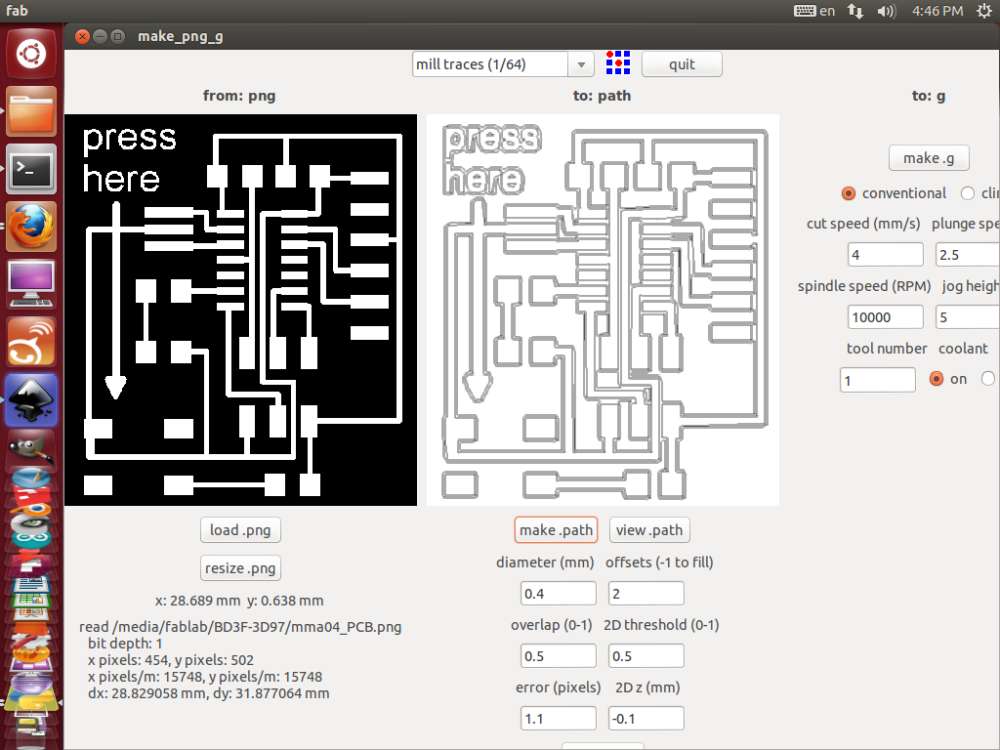Click the 2D threshold field showing 0.5
1000x750 pixels.
646,656
